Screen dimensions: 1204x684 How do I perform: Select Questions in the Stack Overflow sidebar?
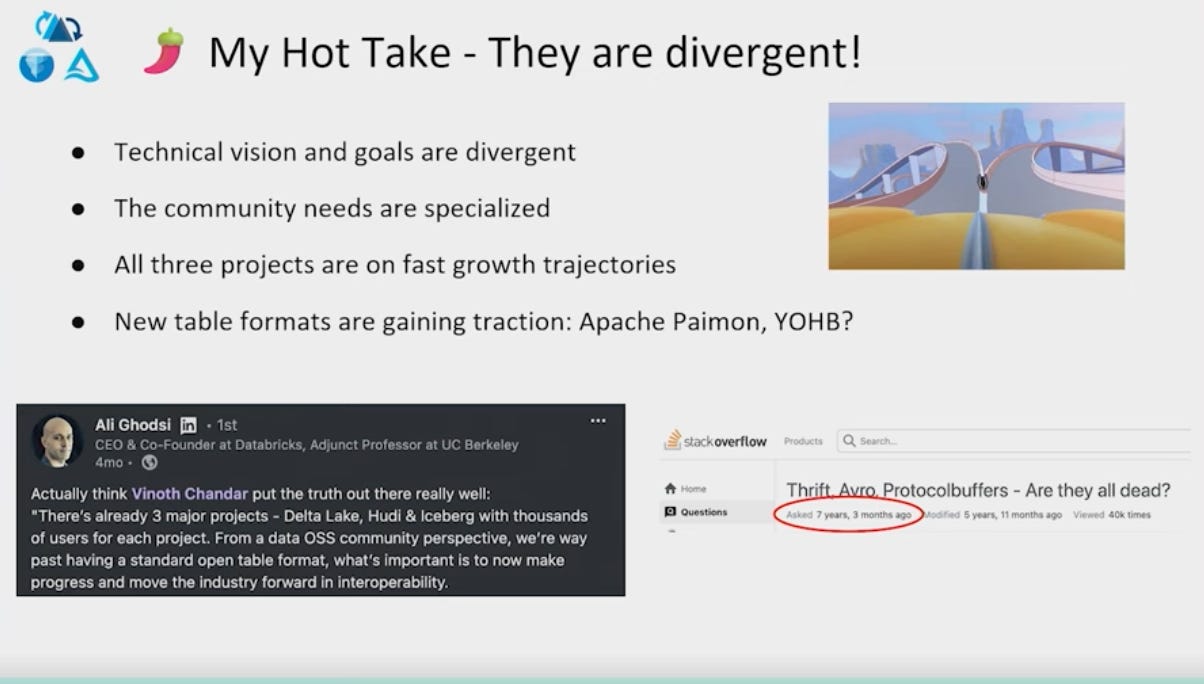point(704,512)
